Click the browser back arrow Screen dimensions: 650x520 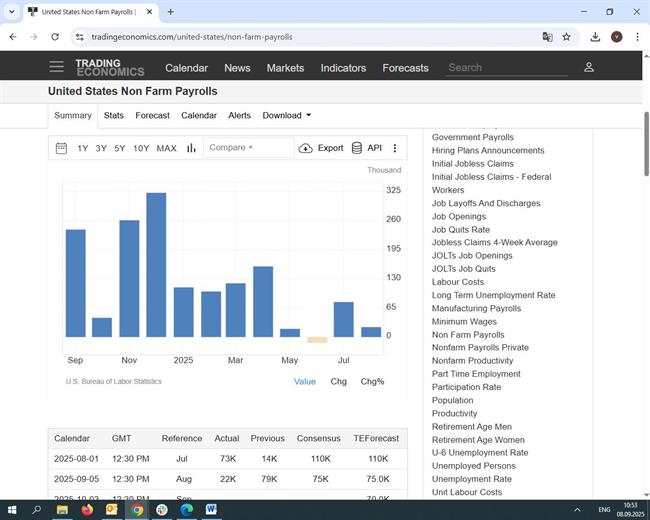pyautogui.click(x=13, y=37)
